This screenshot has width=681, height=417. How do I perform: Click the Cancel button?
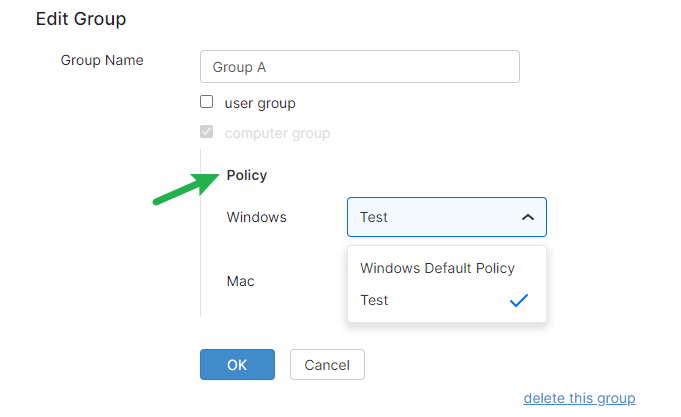click(327, 365)
